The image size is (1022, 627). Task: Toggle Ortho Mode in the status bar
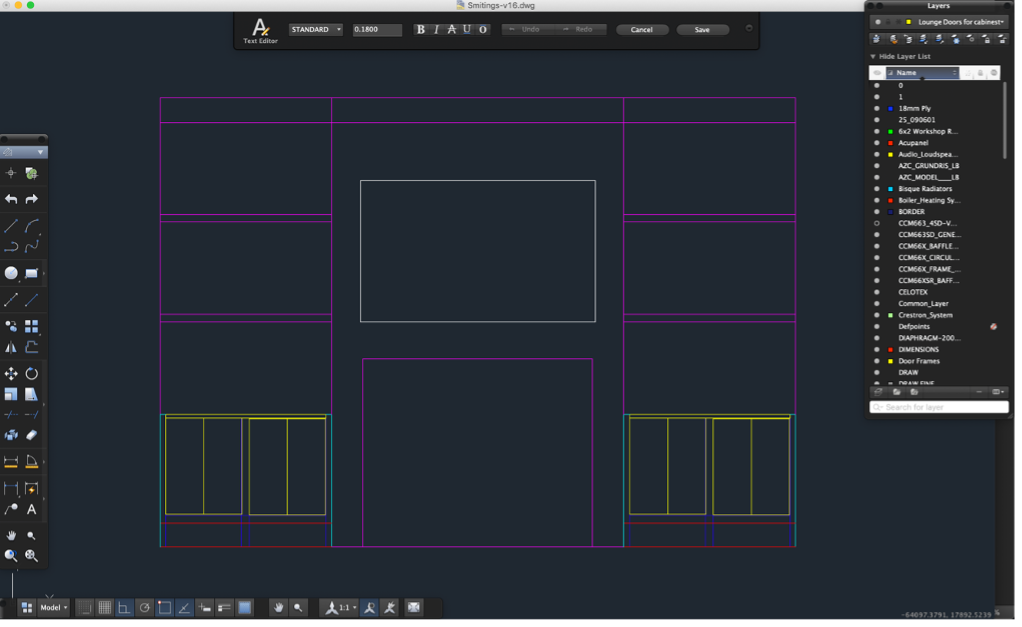[x=124, y=607]
